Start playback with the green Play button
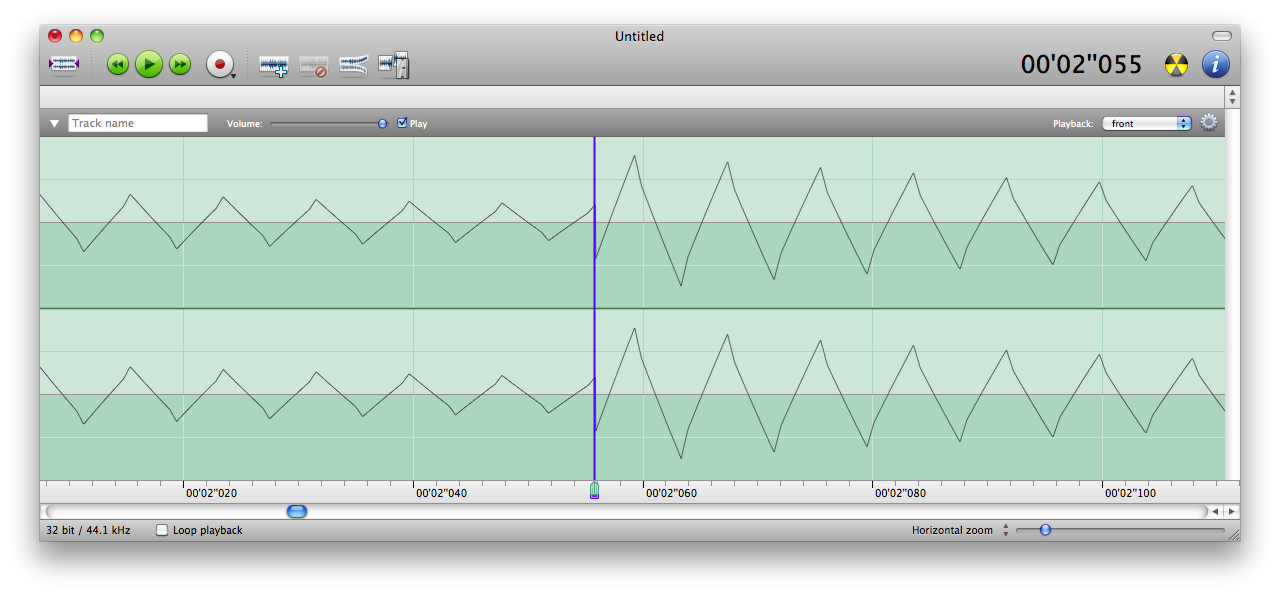 149,65
